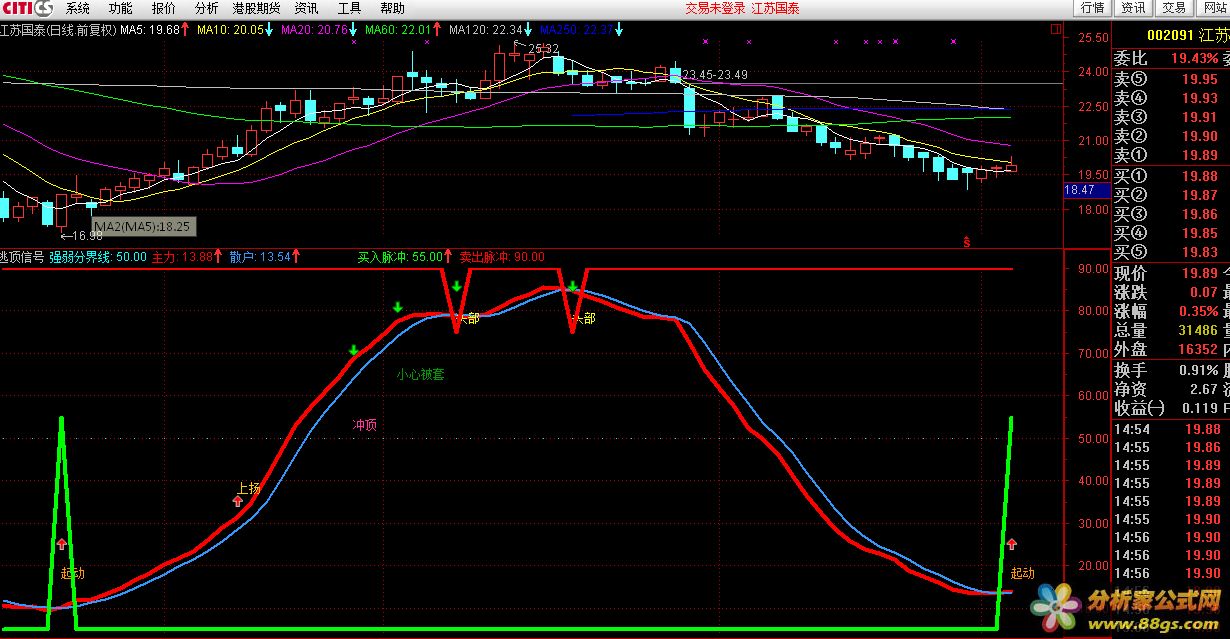This screenshot has width=1230, height=639.
Task: Click the red up arrow after 主力: 13.88
Action: pos(220,257)
